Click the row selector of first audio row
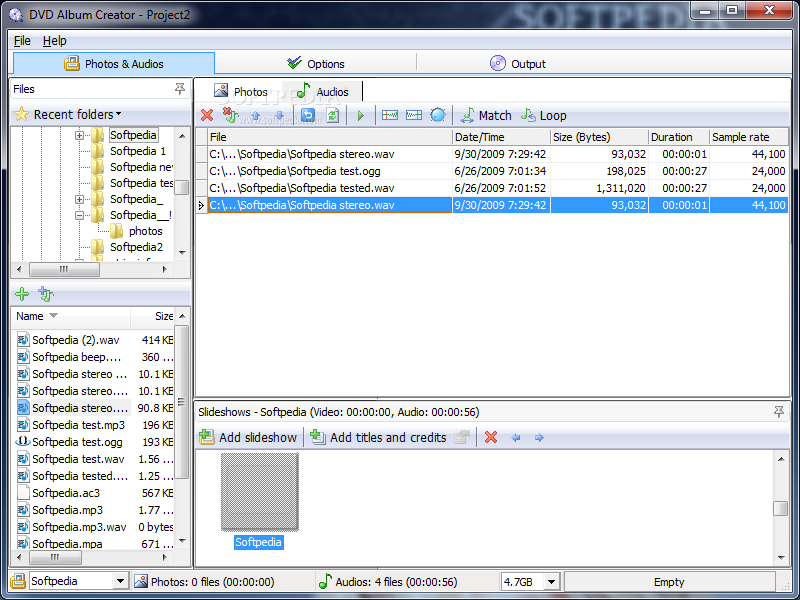 [201, 154]
